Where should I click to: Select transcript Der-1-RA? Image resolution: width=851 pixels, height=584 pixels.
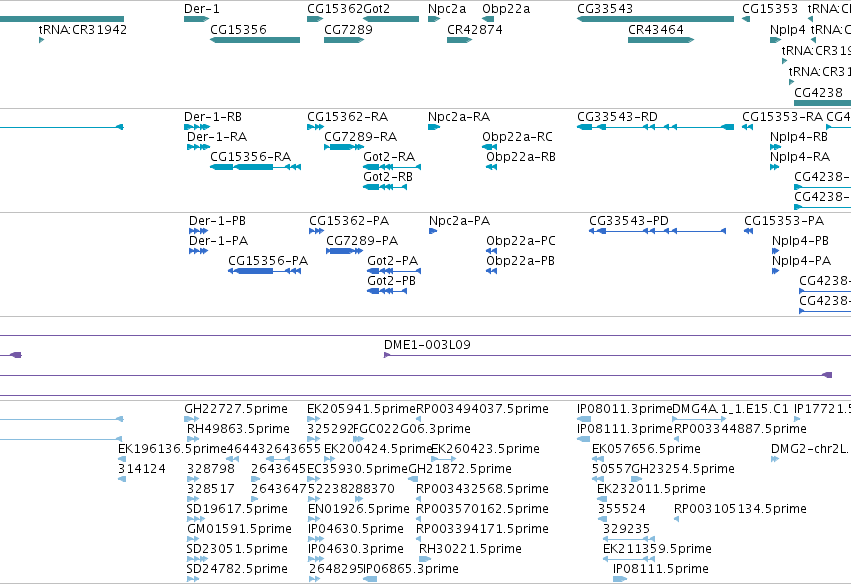coord(199,147)
